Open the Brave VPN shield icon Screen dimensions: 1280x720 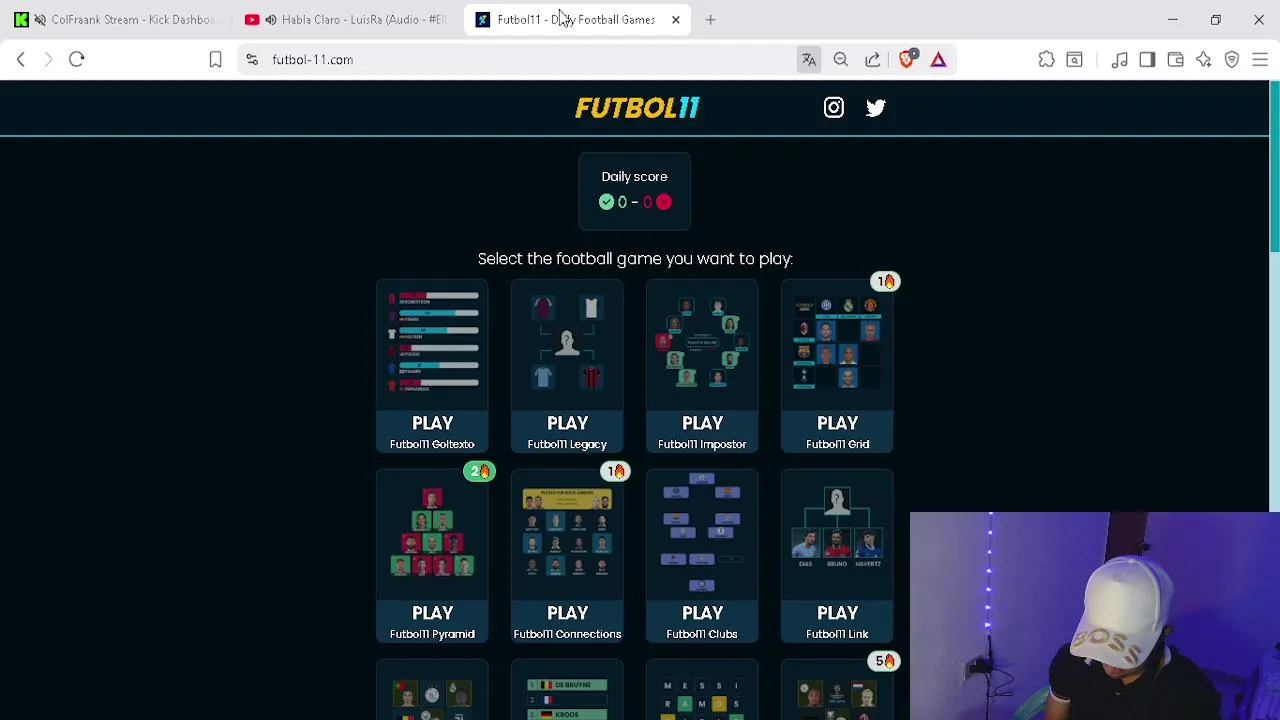click(x=1232, y=60)
